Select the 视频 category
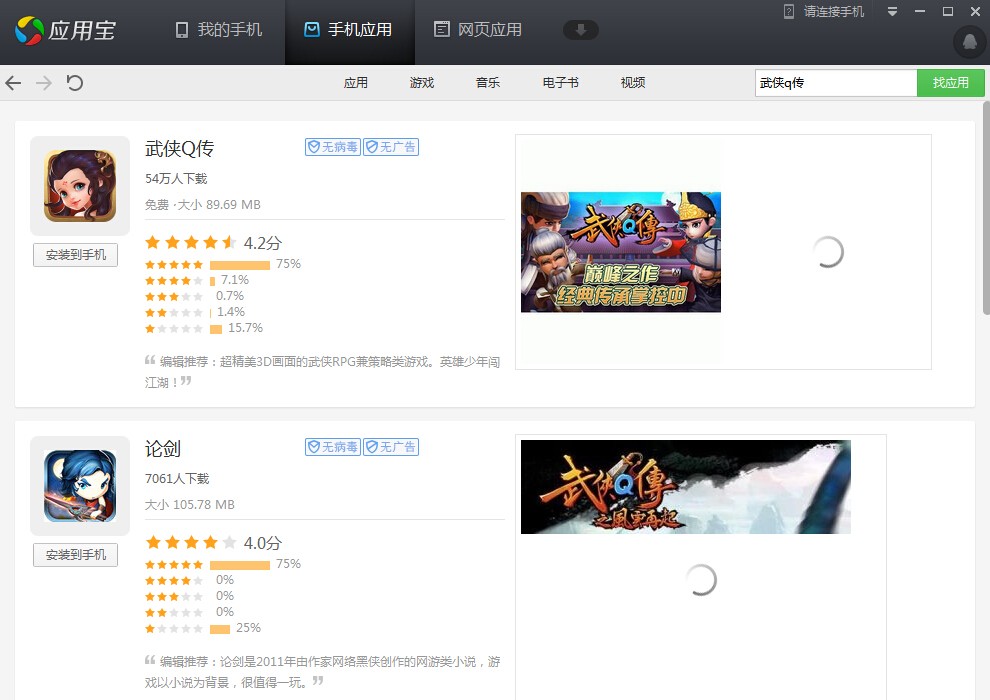 633,83
